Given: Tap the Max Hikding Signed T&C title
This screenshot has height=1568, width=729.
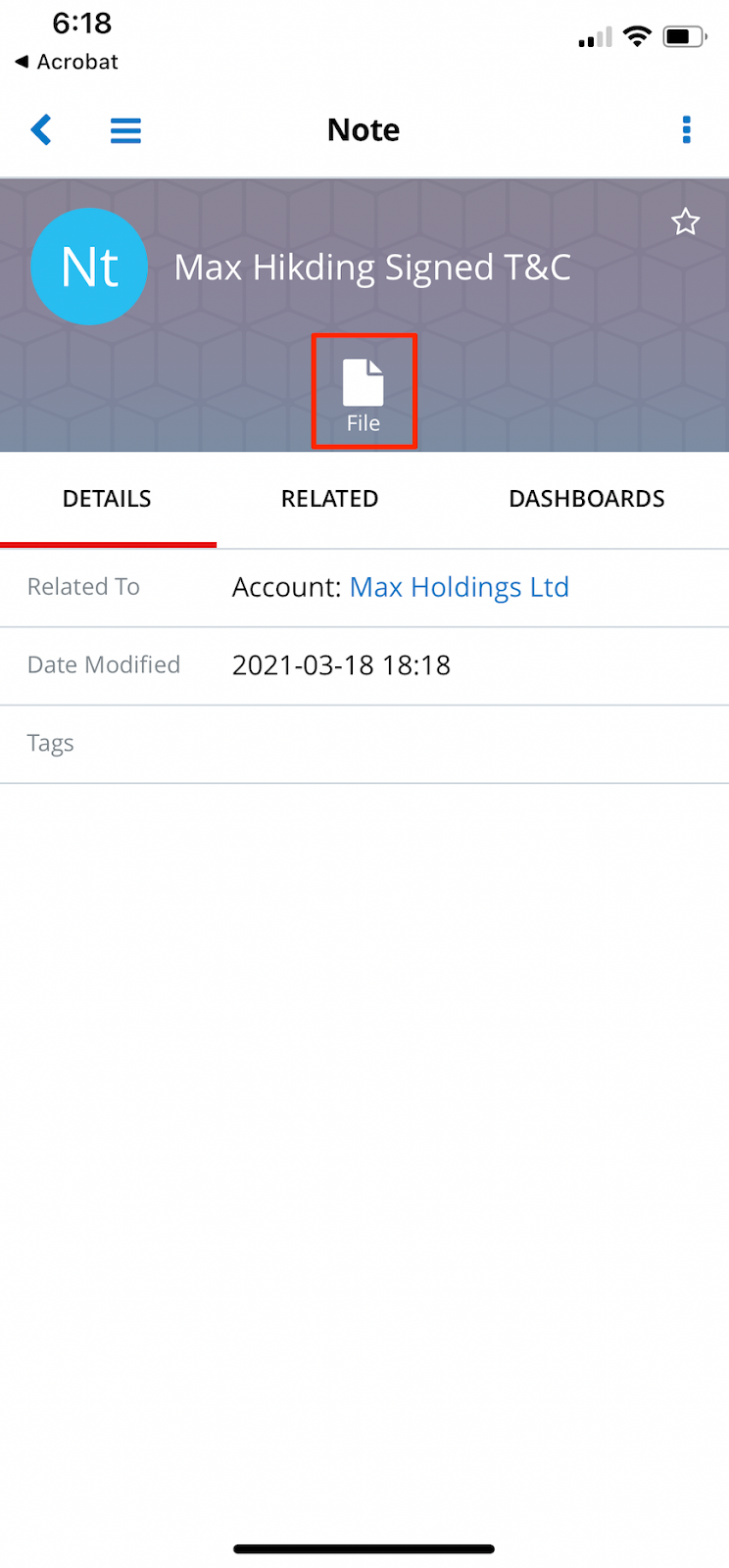Looking at the screenshot, I should click(x=372, y=268).
